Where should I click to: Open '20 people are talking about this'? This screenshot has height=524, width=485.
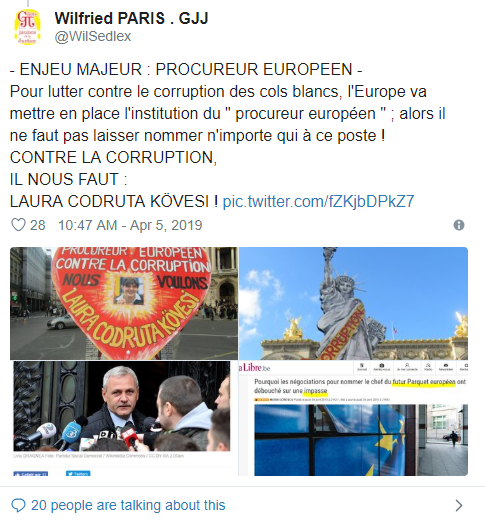(128, 505)
